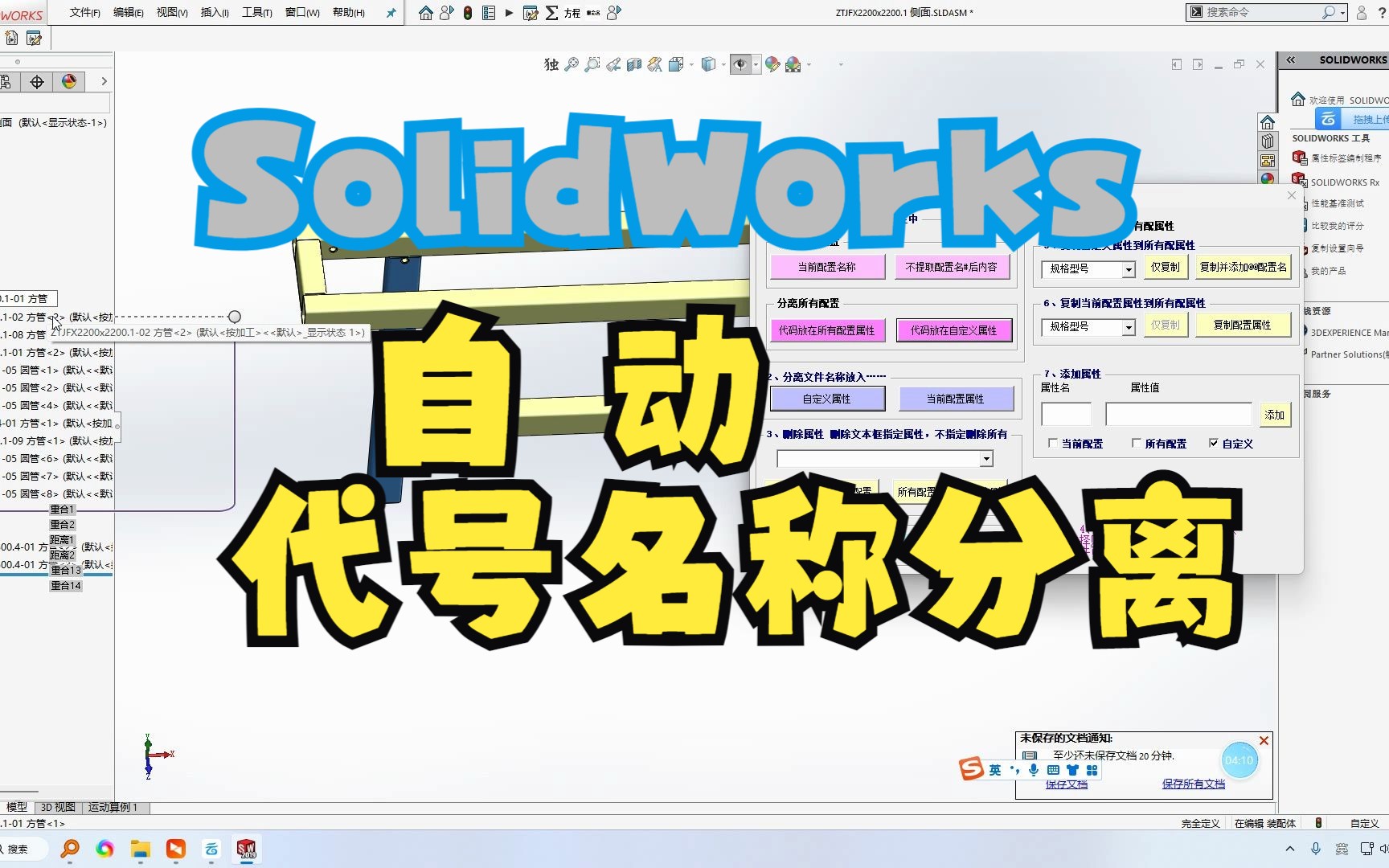
Task: Click the 添加 button
Action: point(1275,415)
